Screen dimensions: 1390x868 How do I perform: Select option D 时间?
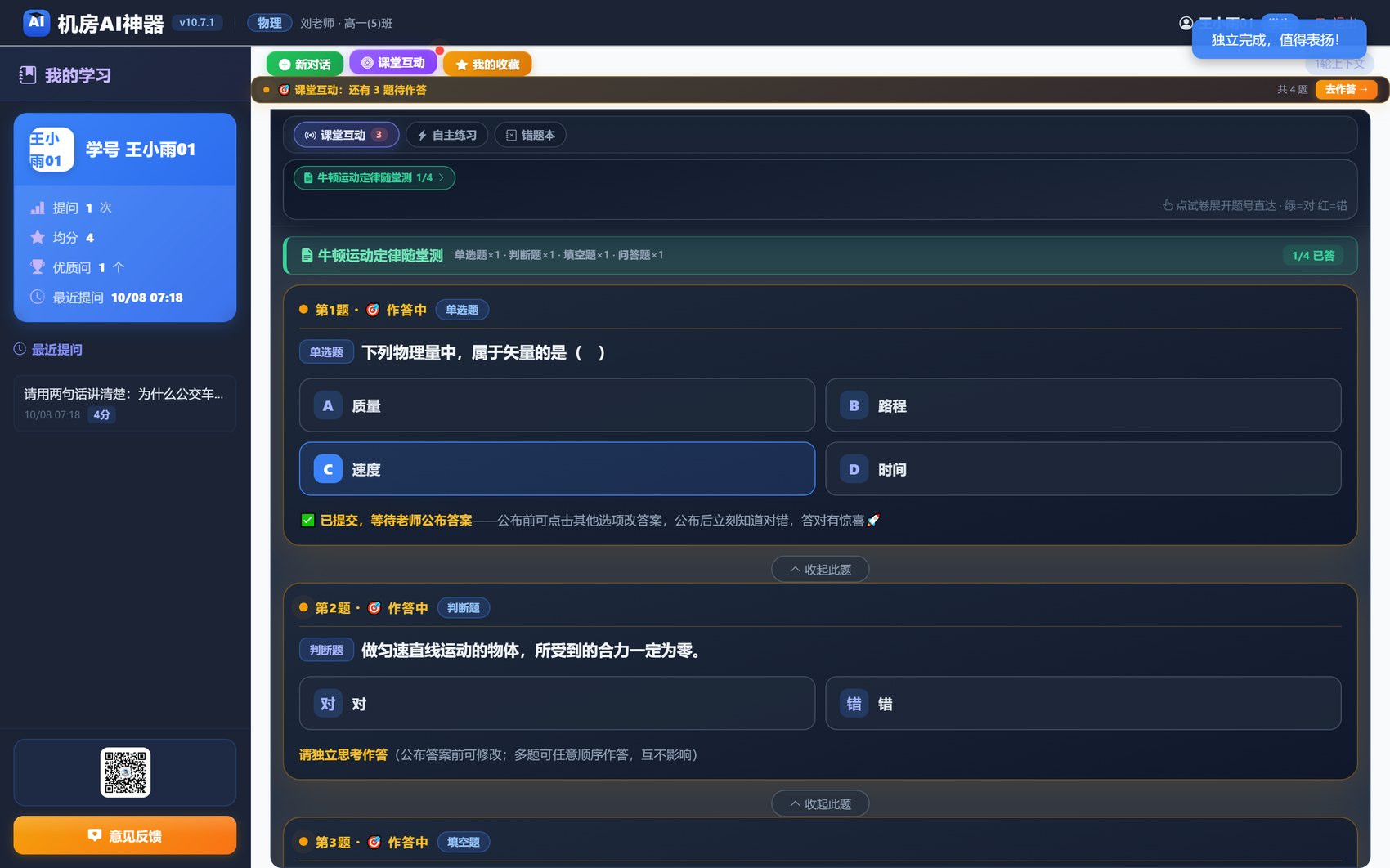pyautogui.click(x=1083, y=469)
